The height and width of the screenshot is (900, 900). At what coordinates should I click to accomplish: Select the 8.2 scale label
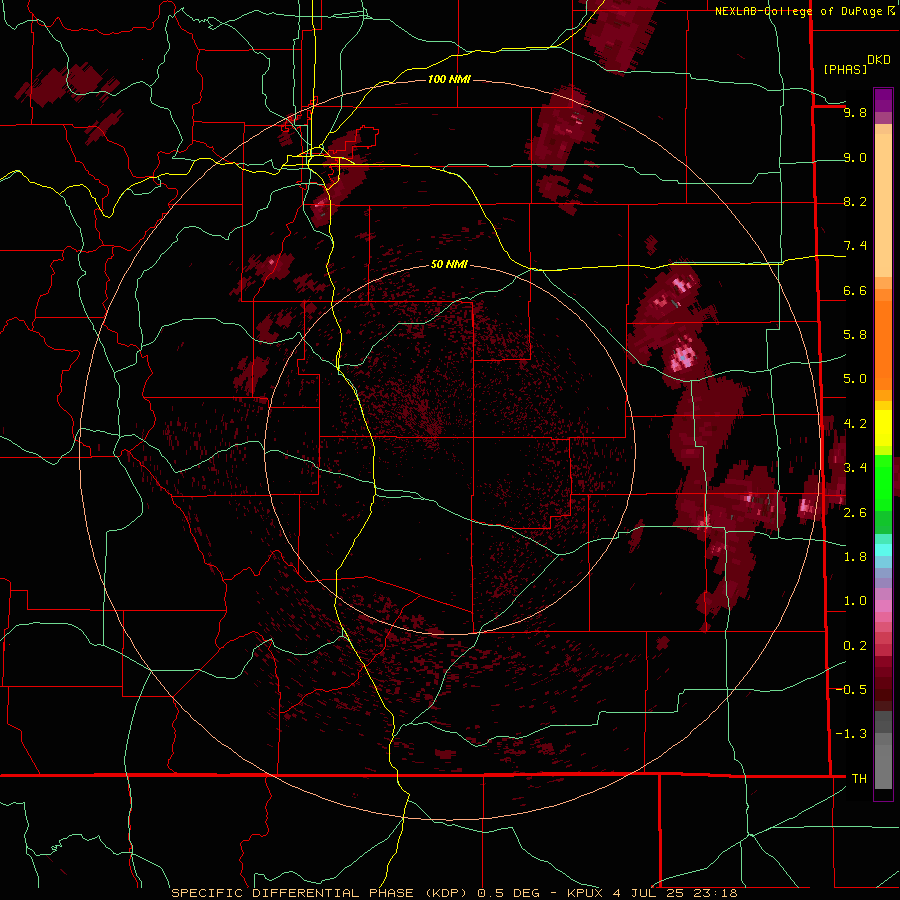[x=855, y=201]
